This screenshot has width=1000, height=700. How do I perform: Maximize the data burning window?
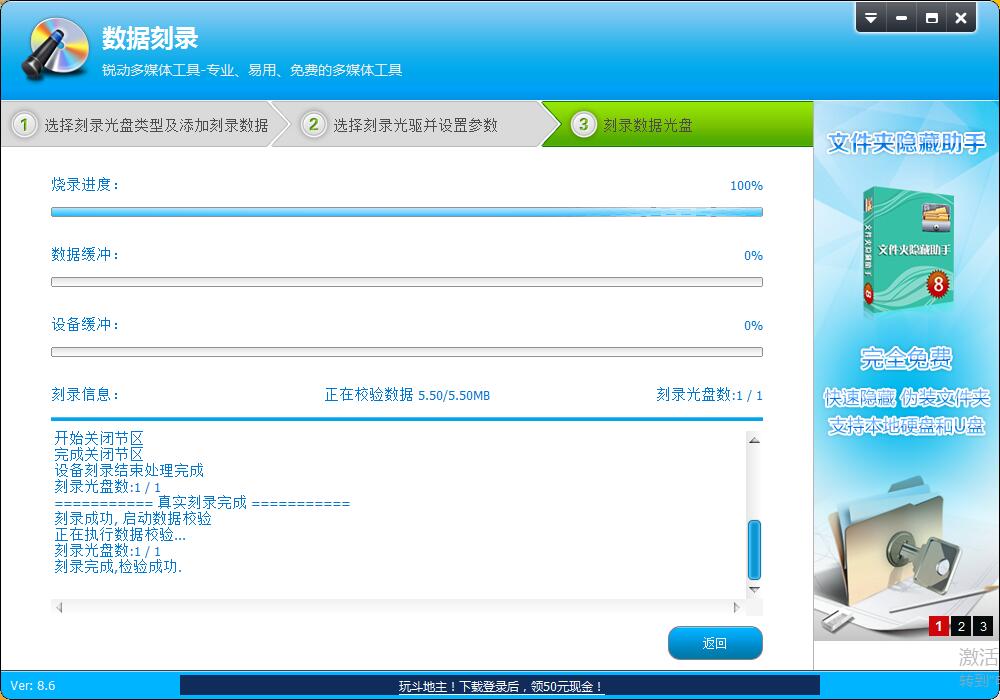coord(931,18)
